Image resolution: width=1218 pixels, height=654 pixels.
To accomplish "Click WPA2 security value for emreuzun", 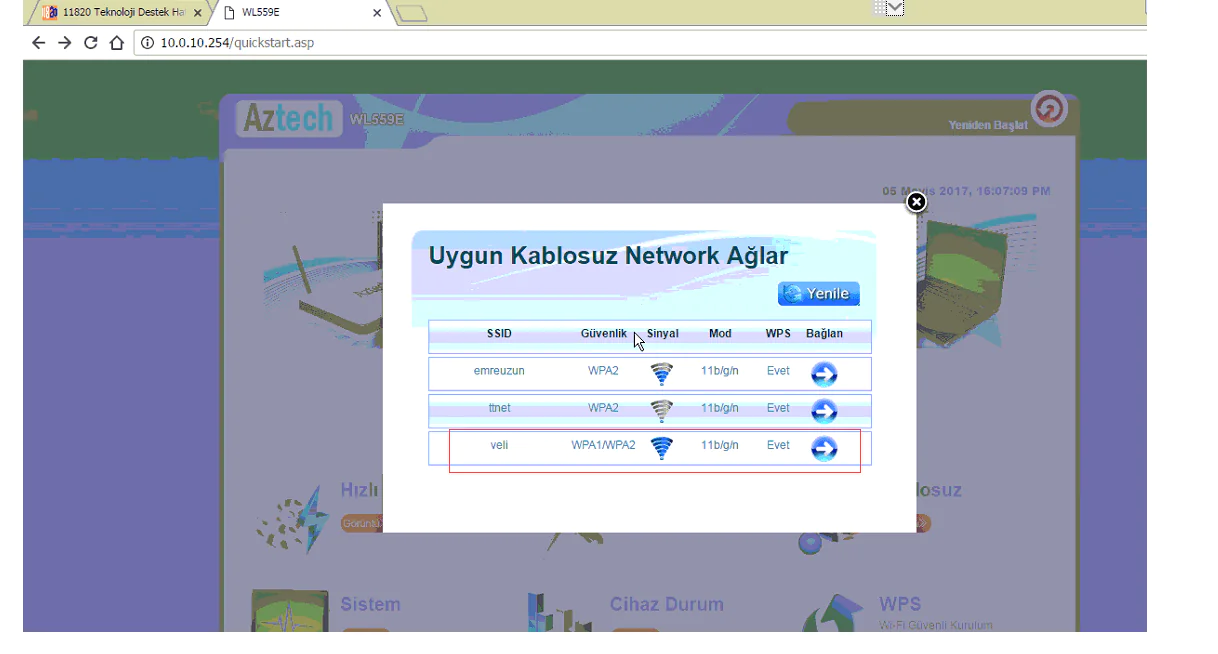I will pyautogui.click(x=603, y=371).
